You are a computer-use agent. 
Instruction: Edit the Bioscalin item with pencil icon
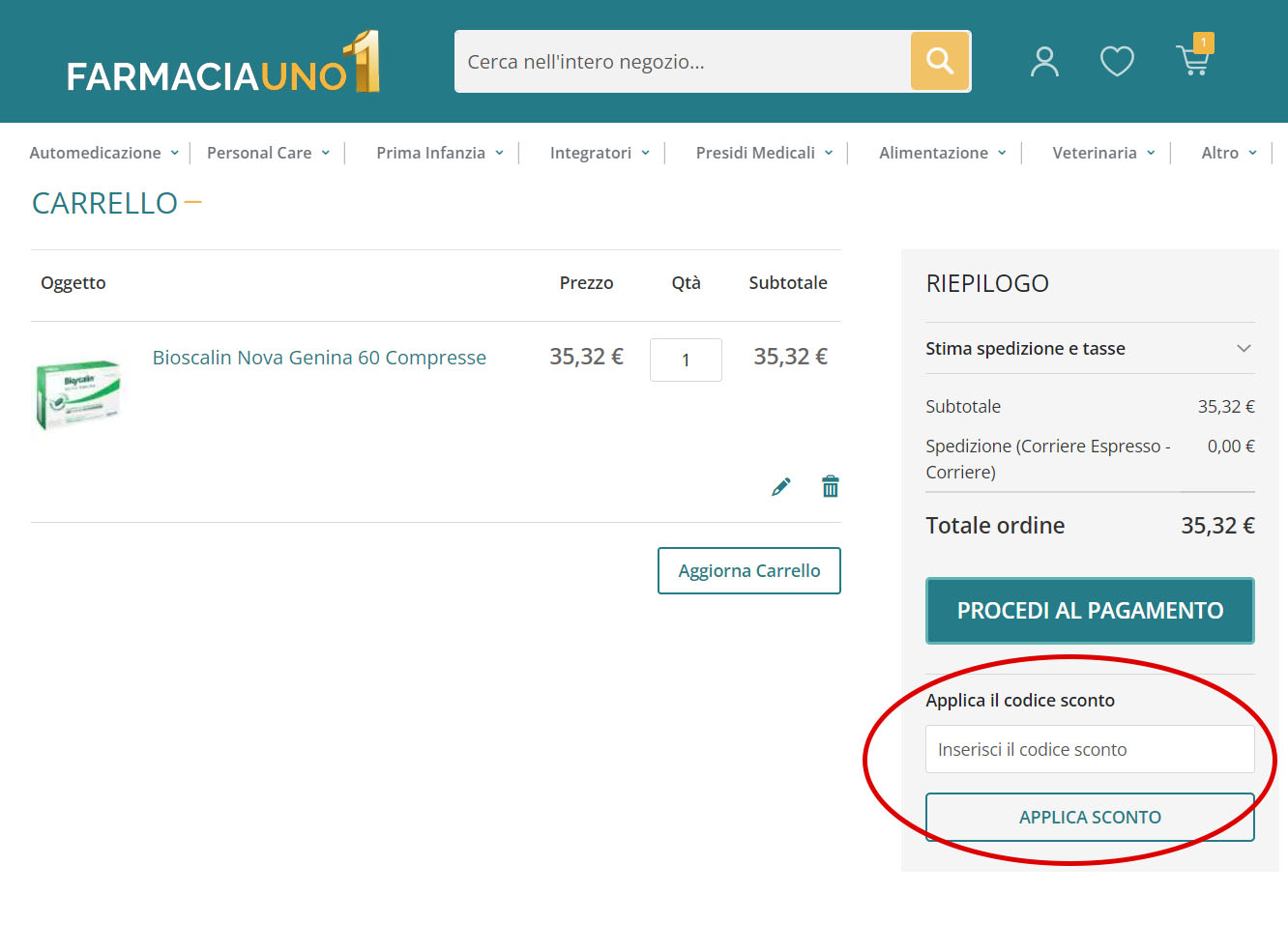pos(781,486)
